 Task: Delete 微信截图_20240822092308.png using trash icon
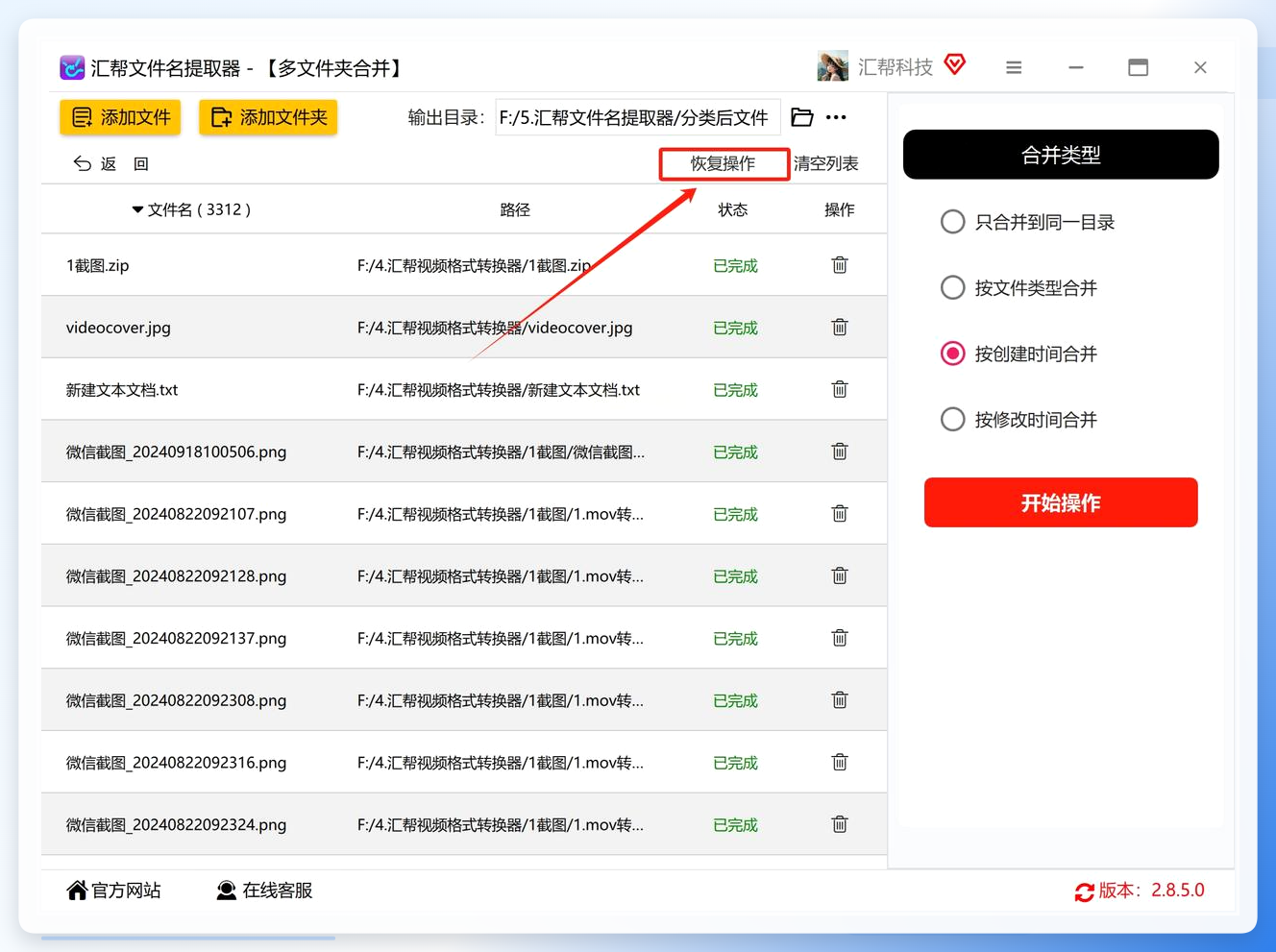(x=840, y=700)
